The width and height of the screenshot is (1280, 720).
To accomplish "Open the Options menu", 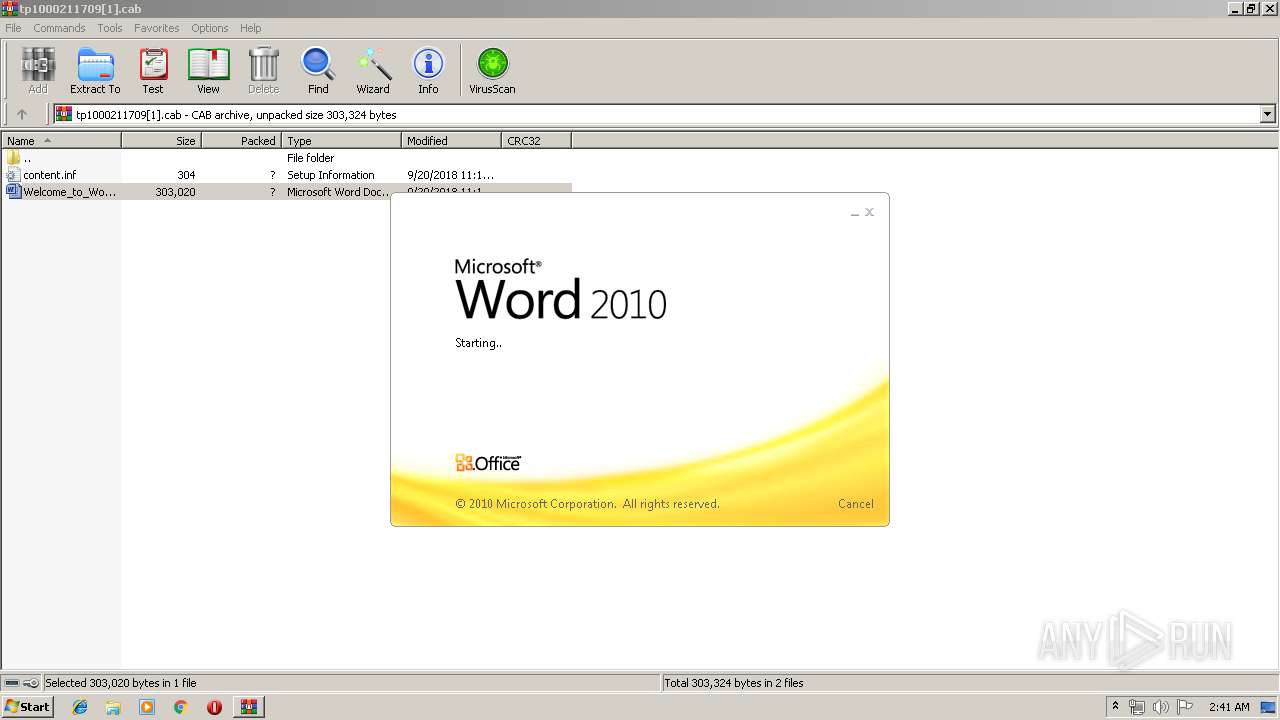I will pos(210,28).
